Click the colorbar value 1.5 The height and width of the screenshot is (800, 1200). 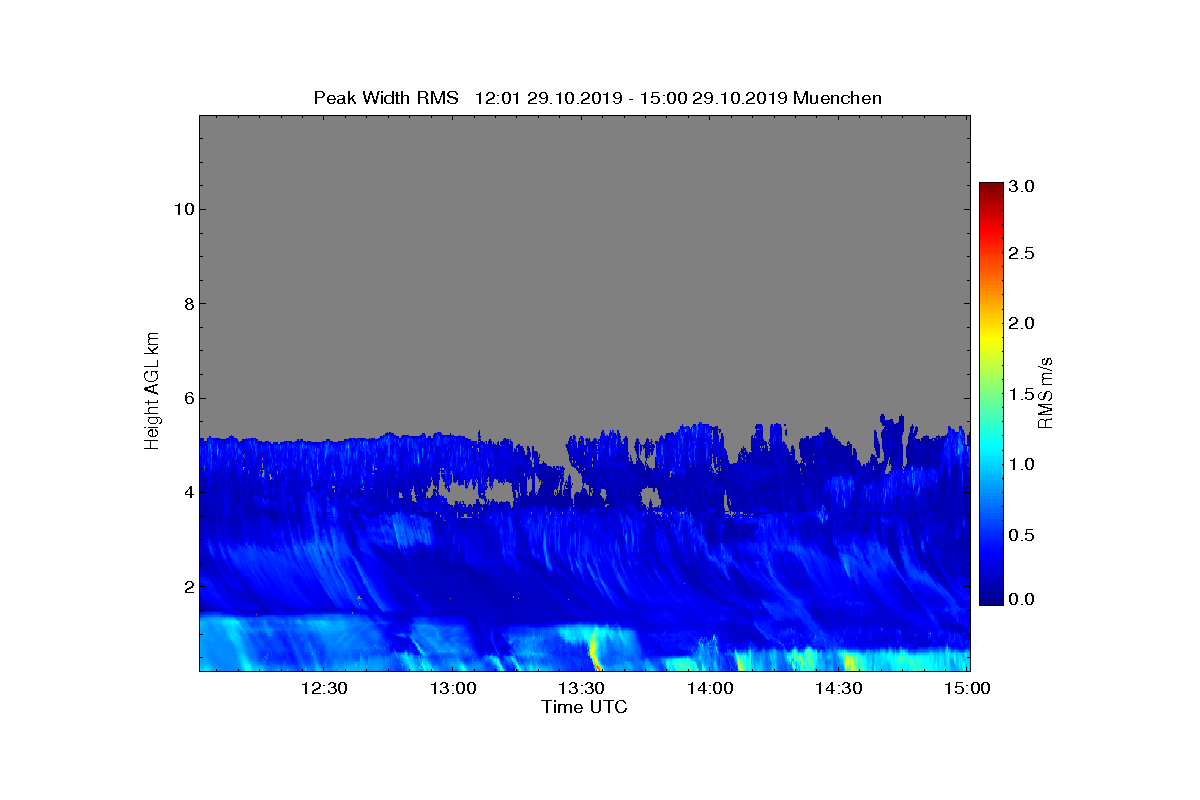[x=1020, y=394]
